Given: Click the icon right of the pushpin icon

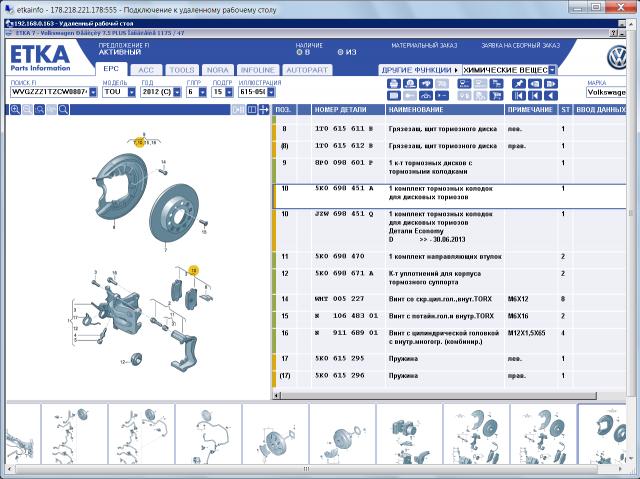Looking at the screenshot, I should pyautogui.click(x=535, y=84).
